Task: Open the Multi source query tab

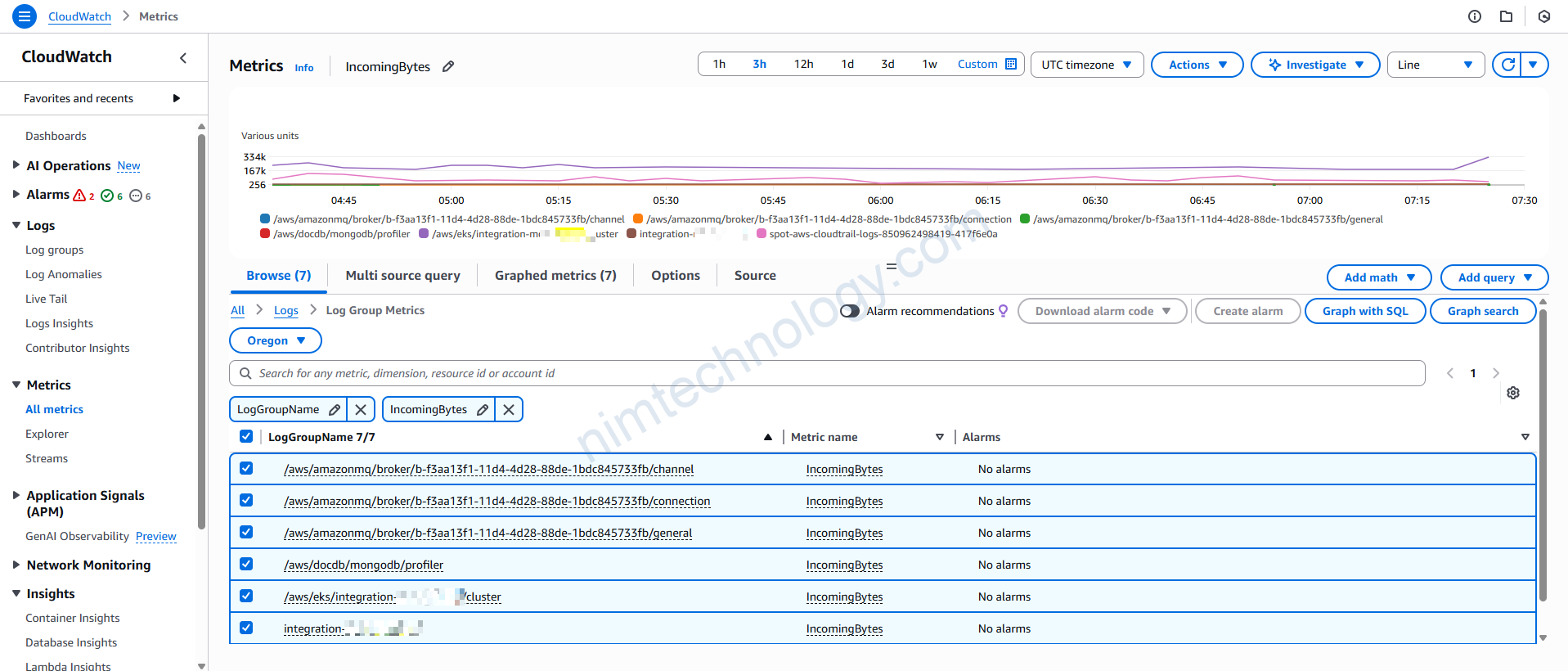Action: pos(402,276)
